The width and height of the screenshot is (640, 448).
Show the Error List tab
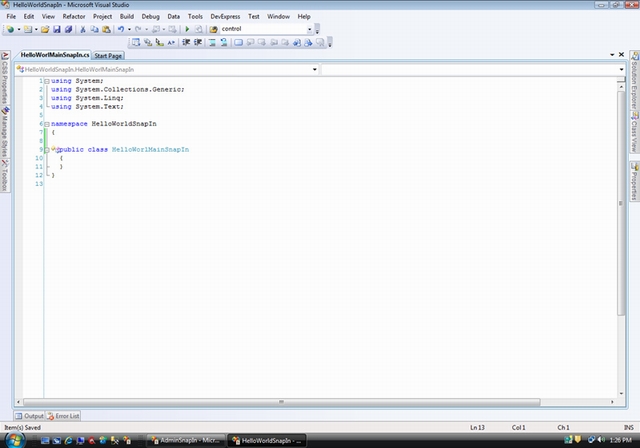coord(63,416)
